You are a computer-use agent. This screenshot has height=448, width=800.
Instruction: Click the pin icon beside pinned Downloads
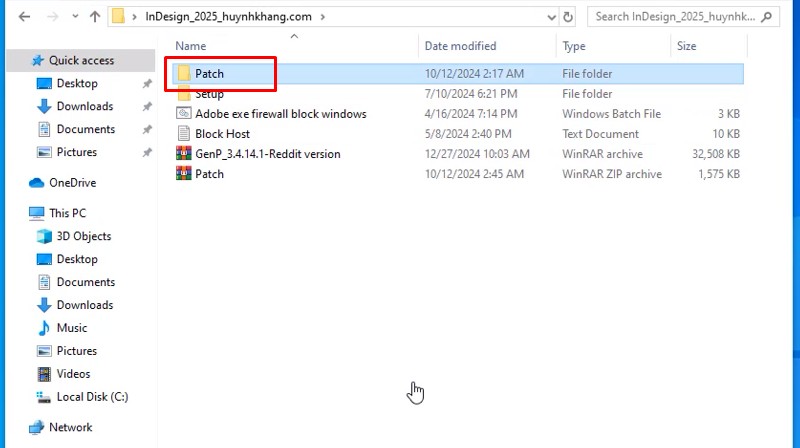click(147, 107)
